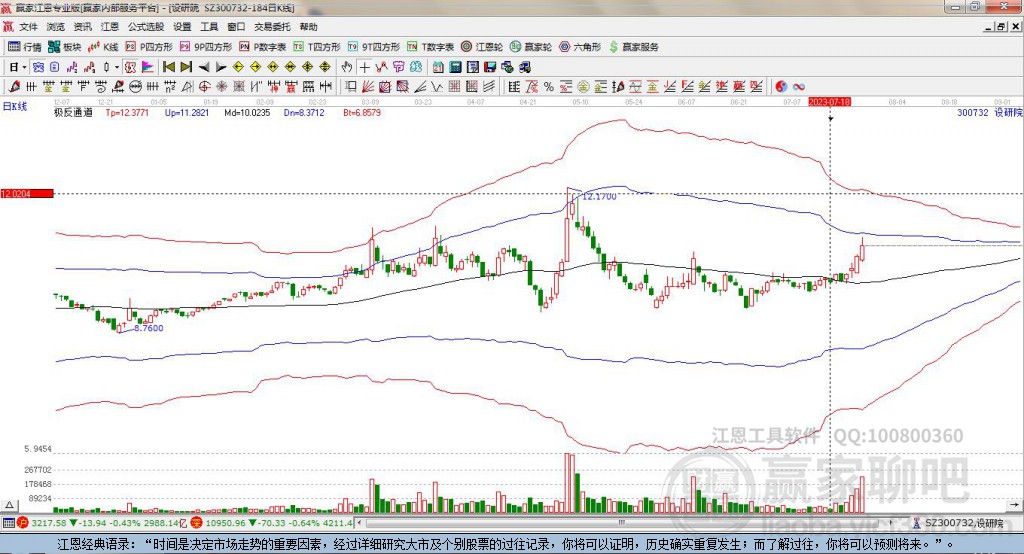Click the 极反通道 indicator name
Viewport: 1024px width, 554px height.
[73, 112]
